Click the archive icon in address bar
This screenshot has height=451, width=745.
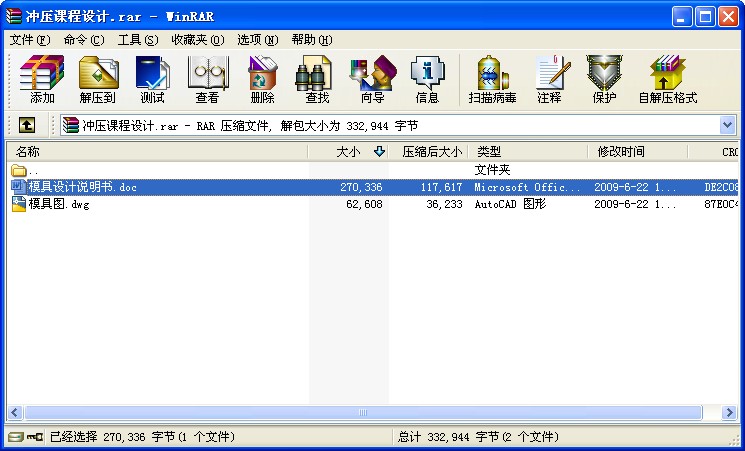pos(70,125)
